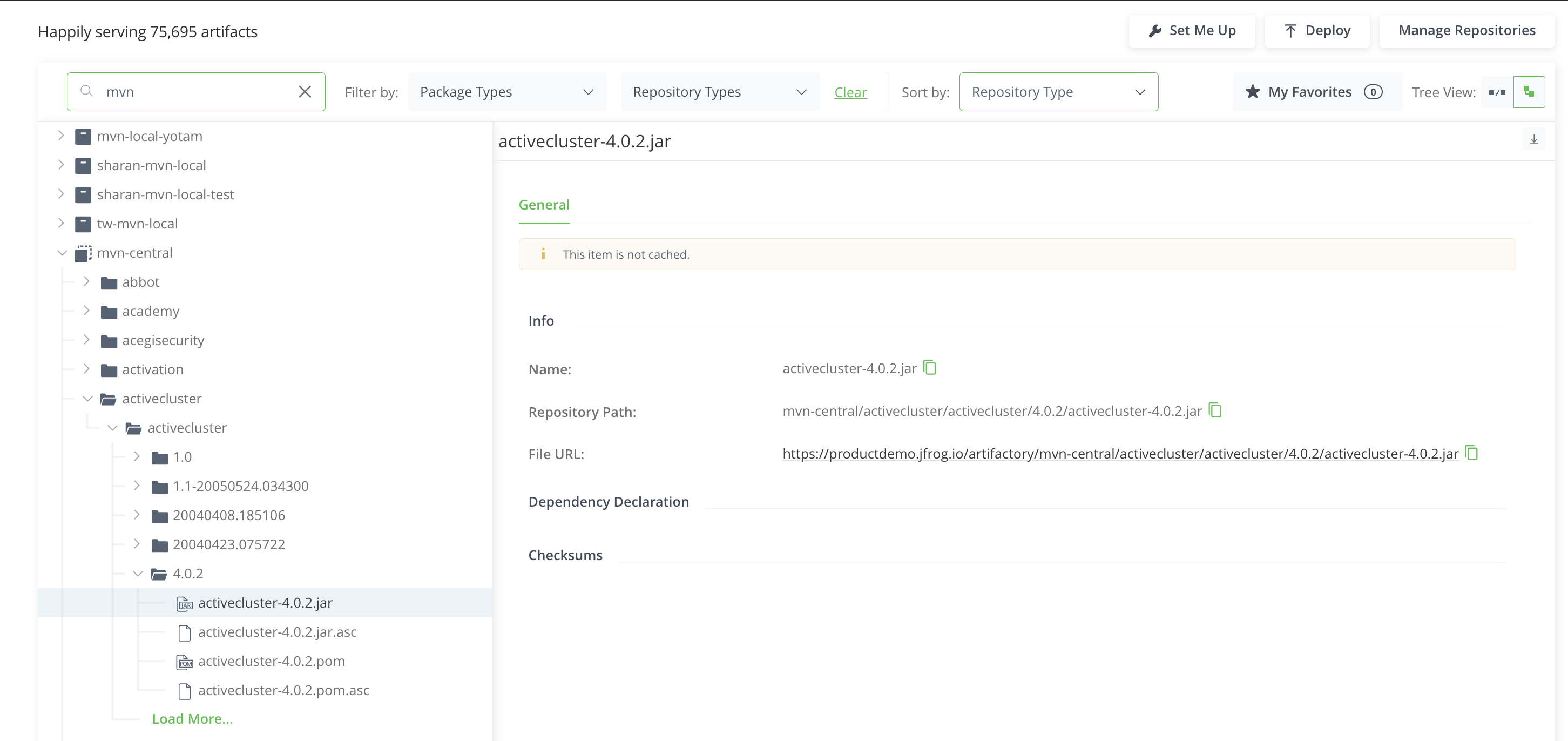The height and width of the screenshot is (741, 1568).
Task: Copy the Repository Path value
Action: pyautogui.click(x=1215, y=410)
